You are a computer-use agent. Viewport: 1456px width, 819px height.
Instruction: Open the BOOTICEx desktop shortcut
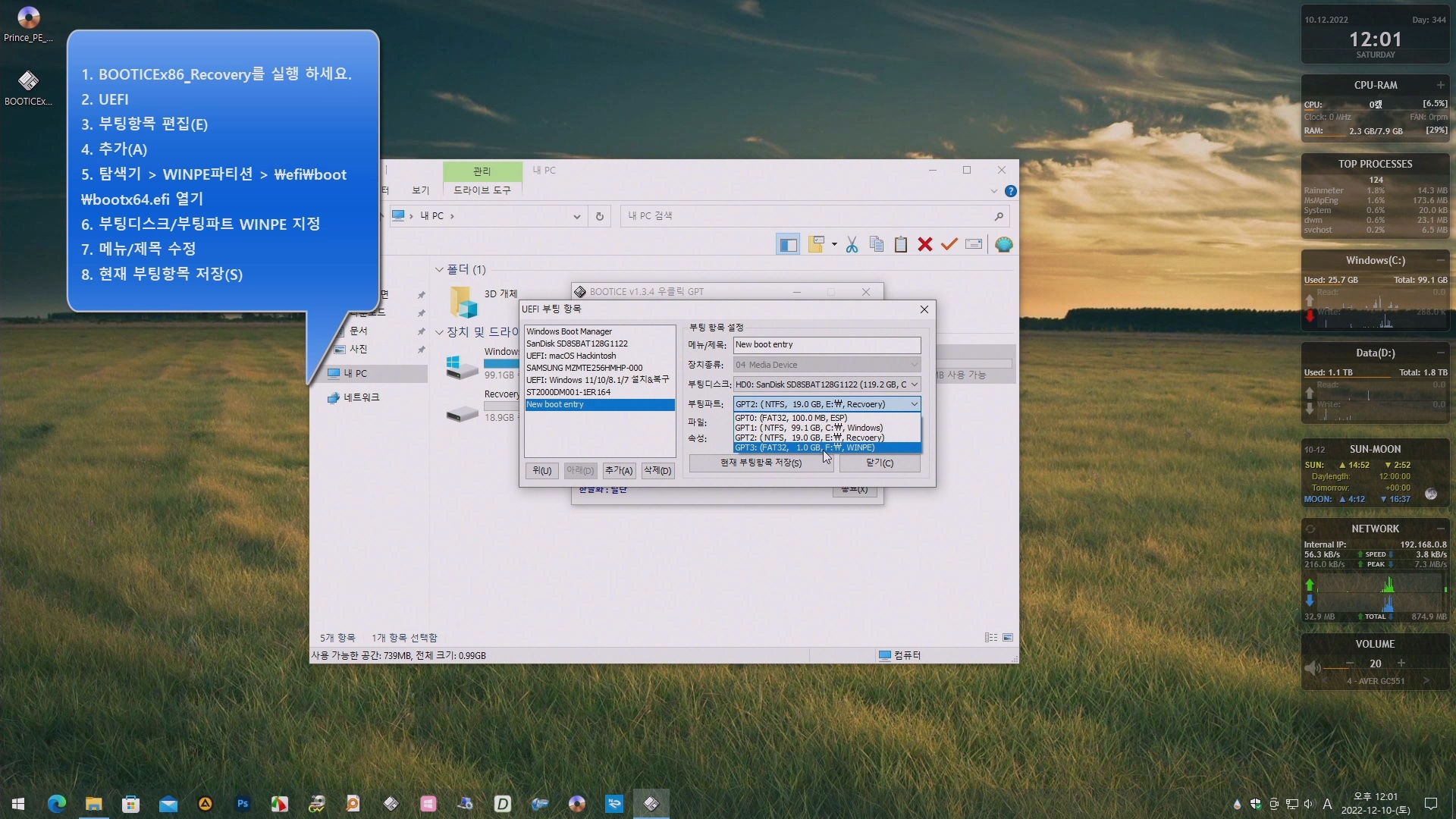pos(28,88)
